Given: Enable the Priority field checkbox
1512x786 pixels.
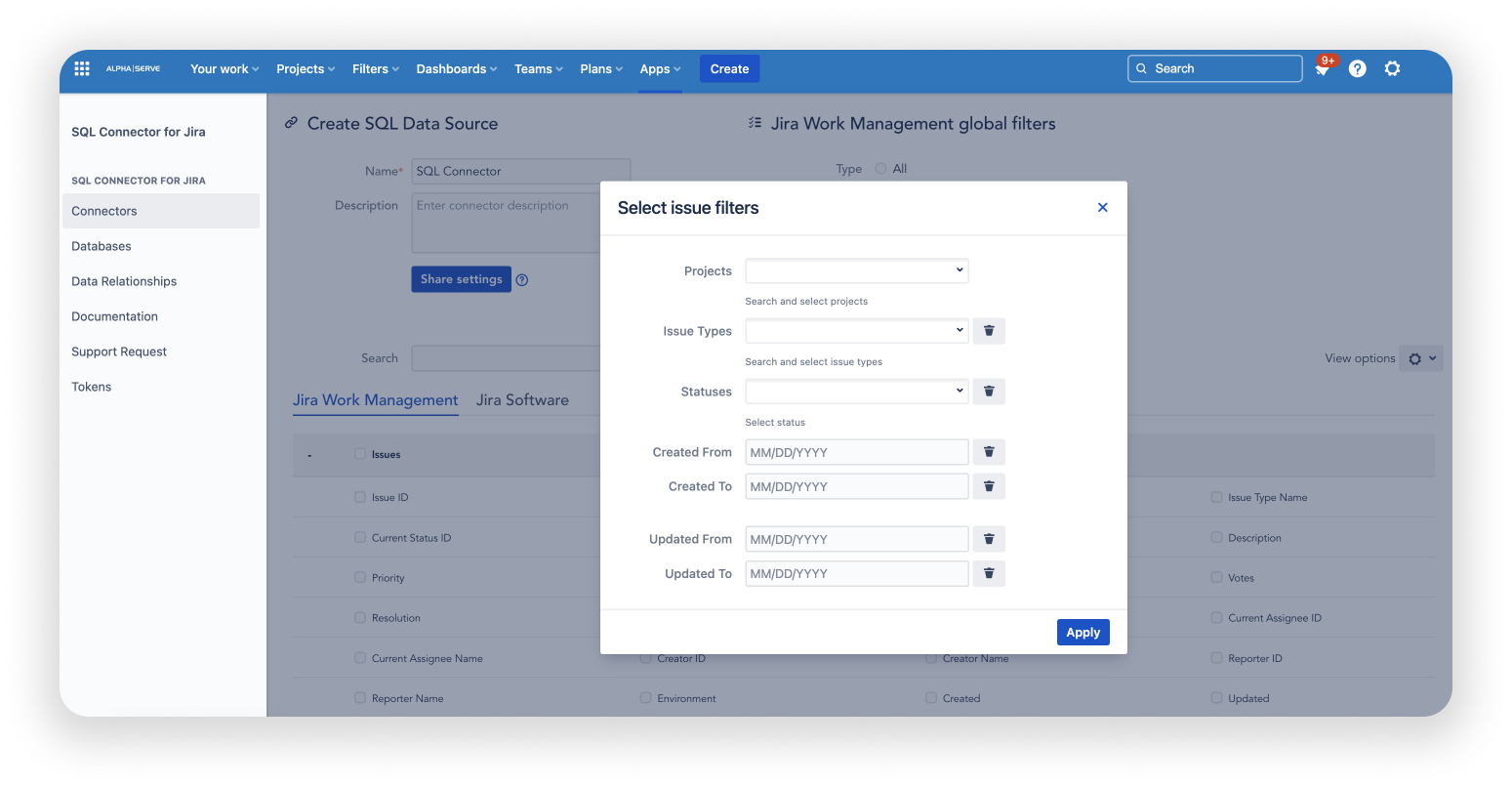Looking at the screenshot, I should [x=359, y=577].
